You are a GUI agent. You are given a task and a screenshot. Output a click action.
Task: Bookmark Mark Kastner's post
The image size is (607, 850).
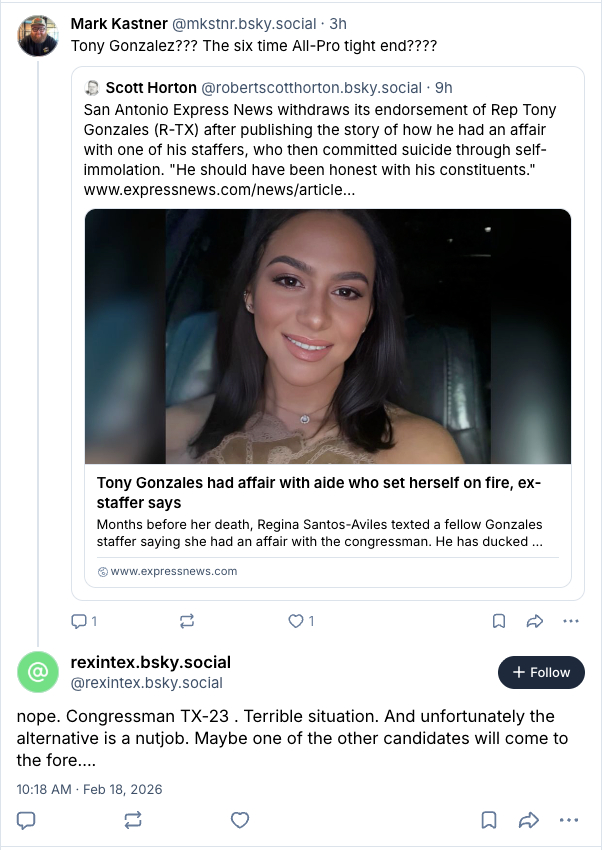498,621
